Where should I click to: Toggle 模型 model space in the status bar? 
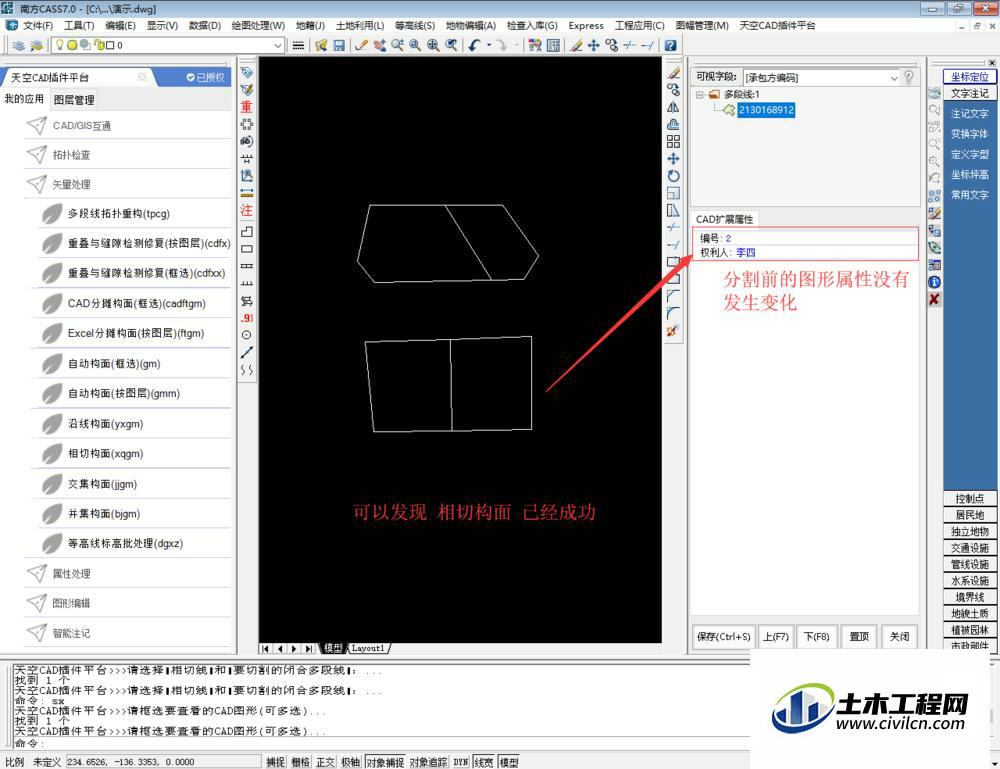508,762
